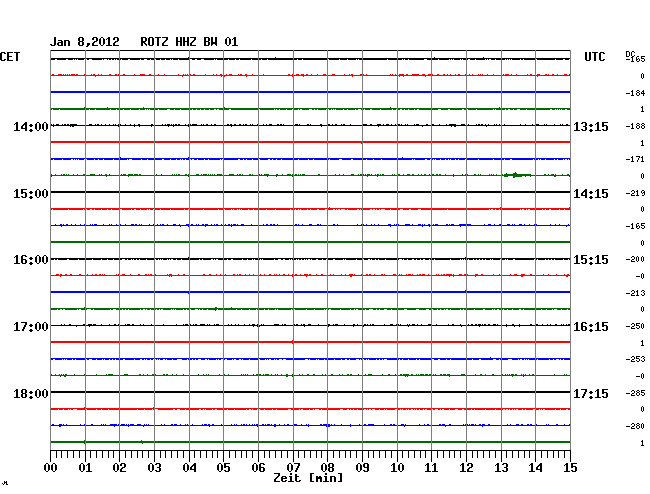The width and height of the screenshot is (650, 494).
Task: Click minute tick label "03" on time axis
Action: click(154, 468)
